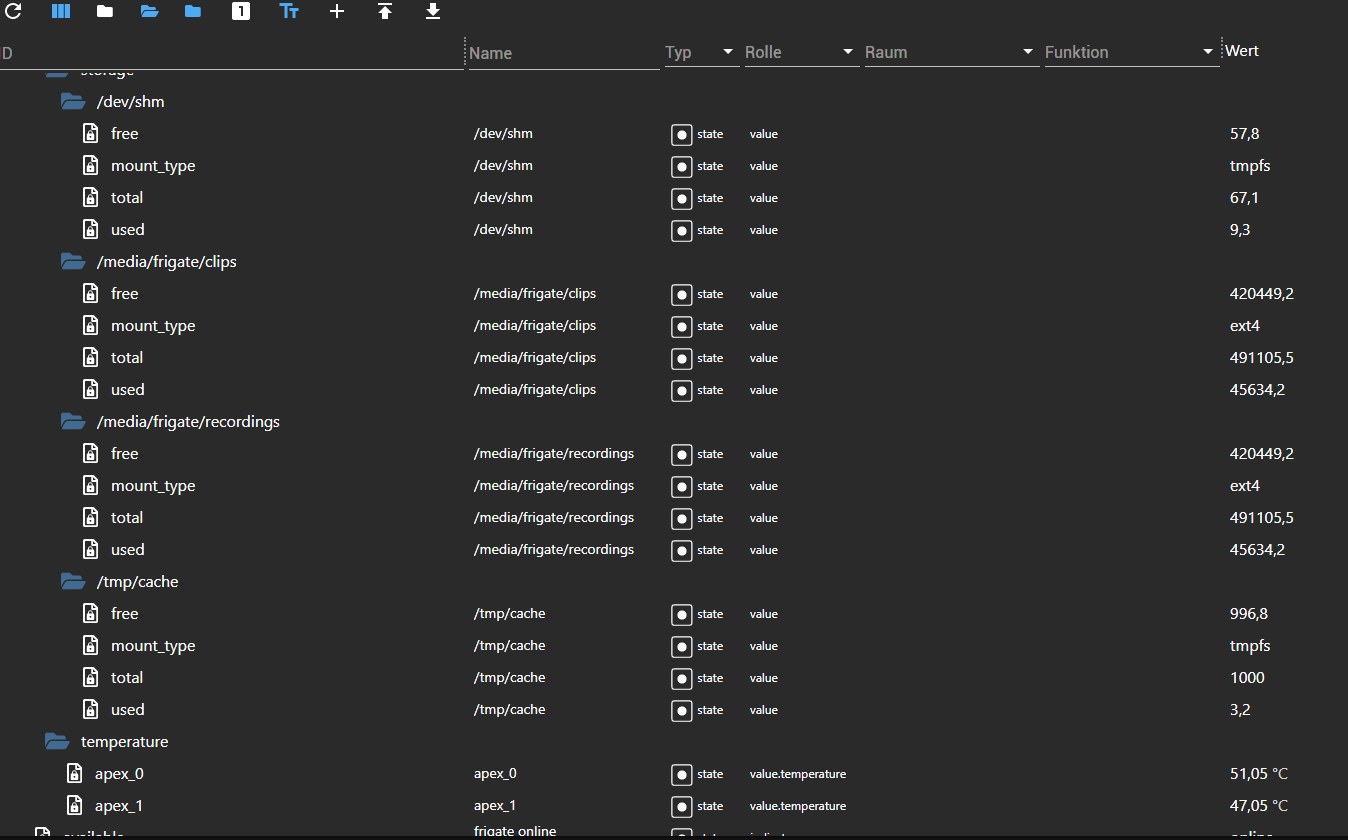Select the apex_0 temperature state
Screen dimensions: 1348x840
(x=119, y=774)
